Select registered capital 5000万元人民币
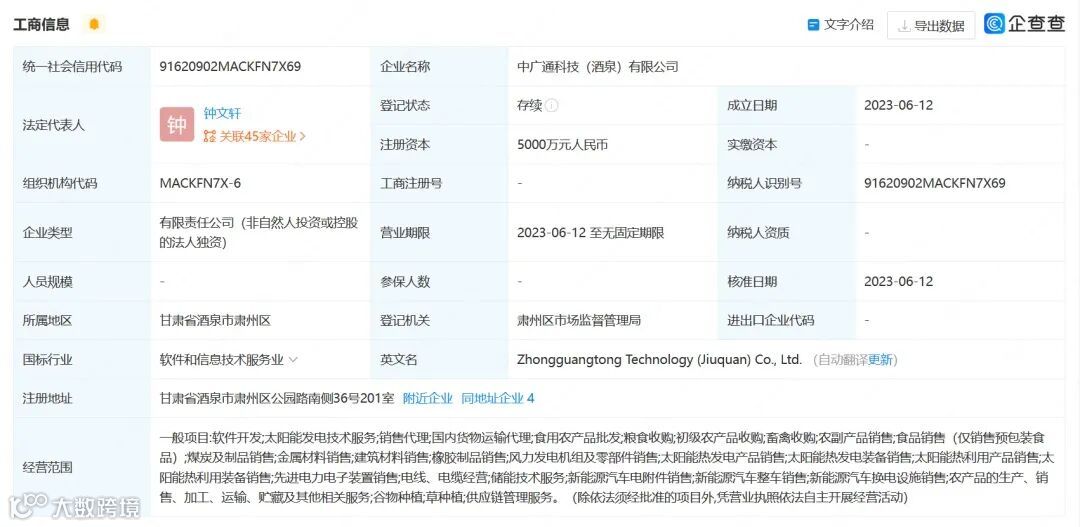 [x=563, y=145]
